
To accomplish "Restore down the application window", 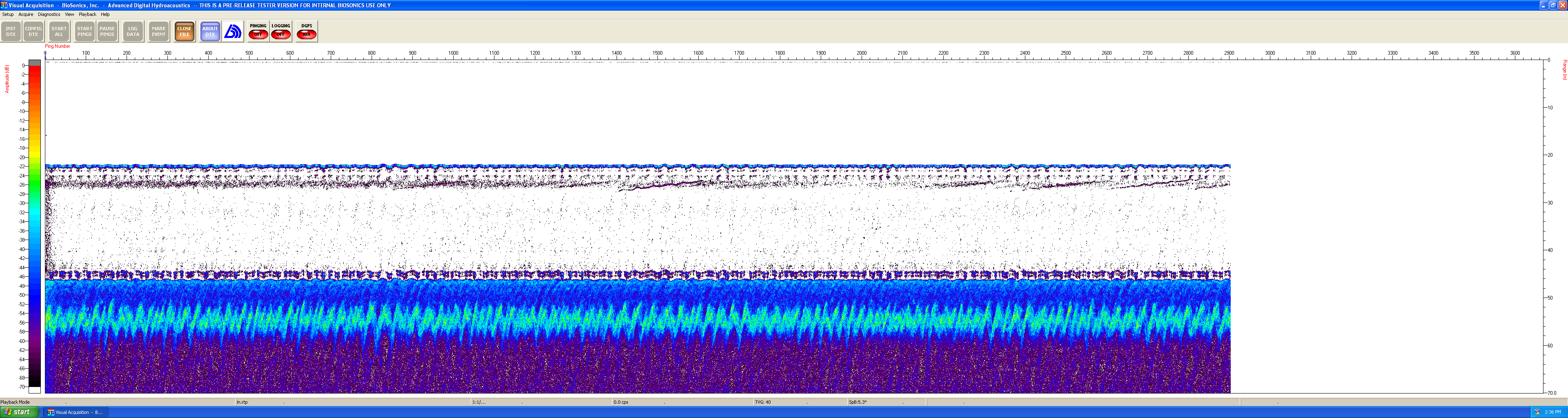I will pos(1553,5).
